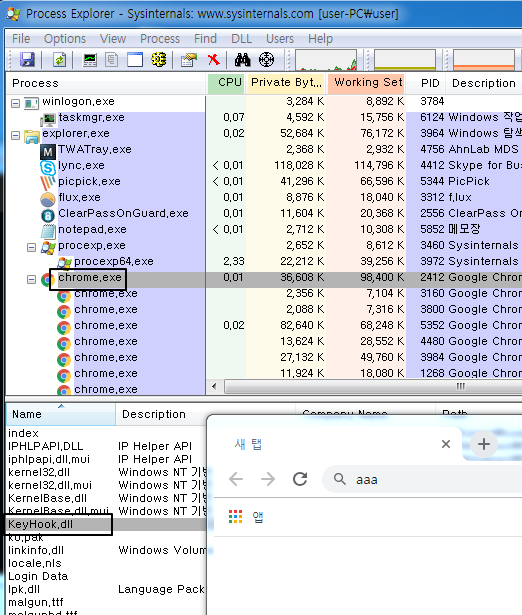
Task: Click the flux.exe icon
Action: [48, 199]
